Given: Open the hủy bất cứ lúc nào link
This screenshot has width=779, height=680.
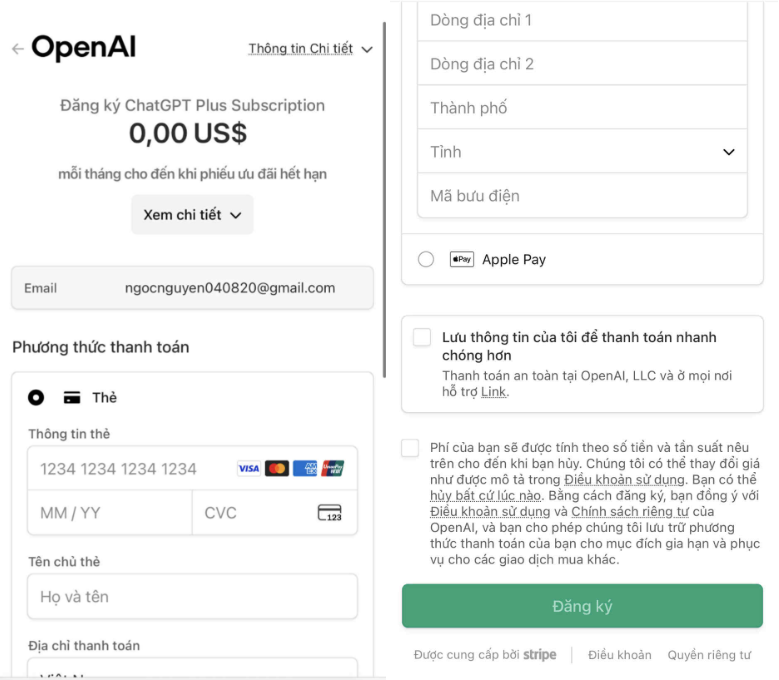Looking at the screenshot, I should pyautogui.click(x=485, y=496).
